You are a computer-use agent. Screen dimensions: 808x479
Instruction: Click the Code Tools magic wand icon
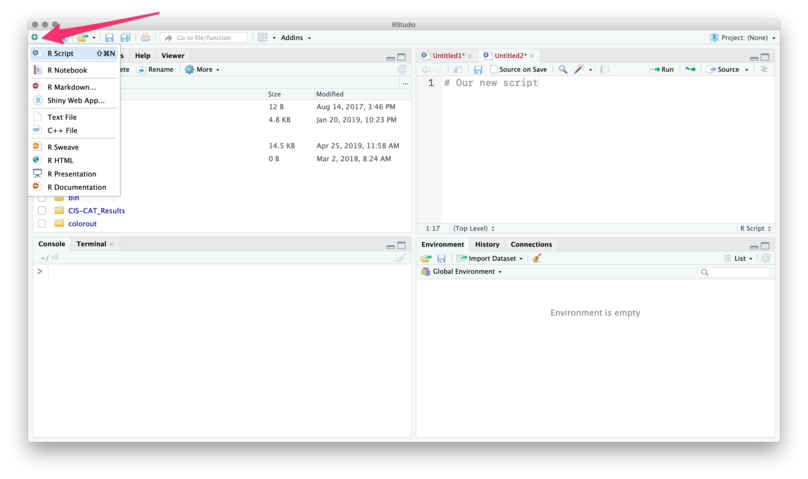coord(579,70)
